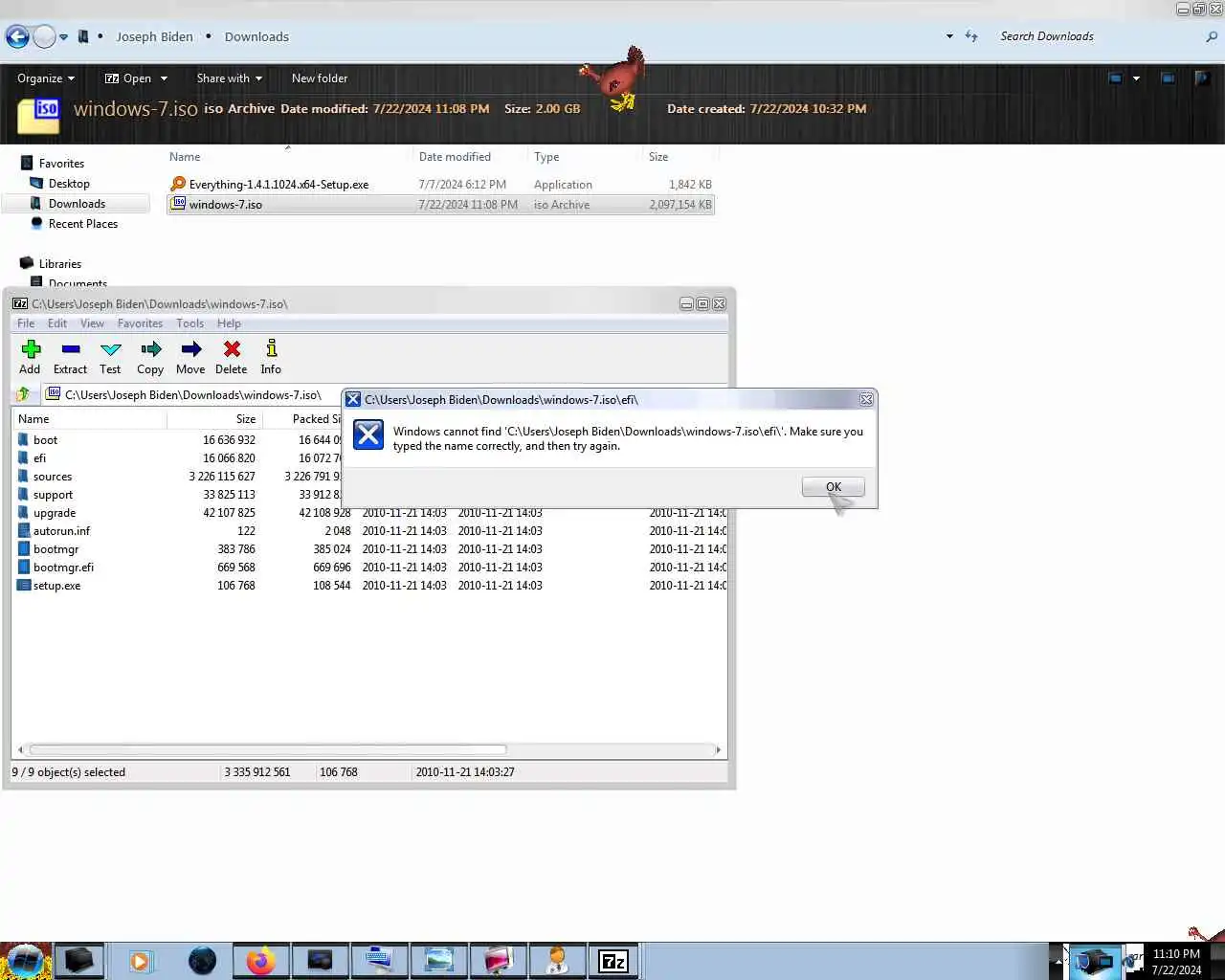Select Everything-1.4.1.1024.x64-Setup.exe file
The height and width of the screenshot is (980, 1225).
tap(440, 185)
